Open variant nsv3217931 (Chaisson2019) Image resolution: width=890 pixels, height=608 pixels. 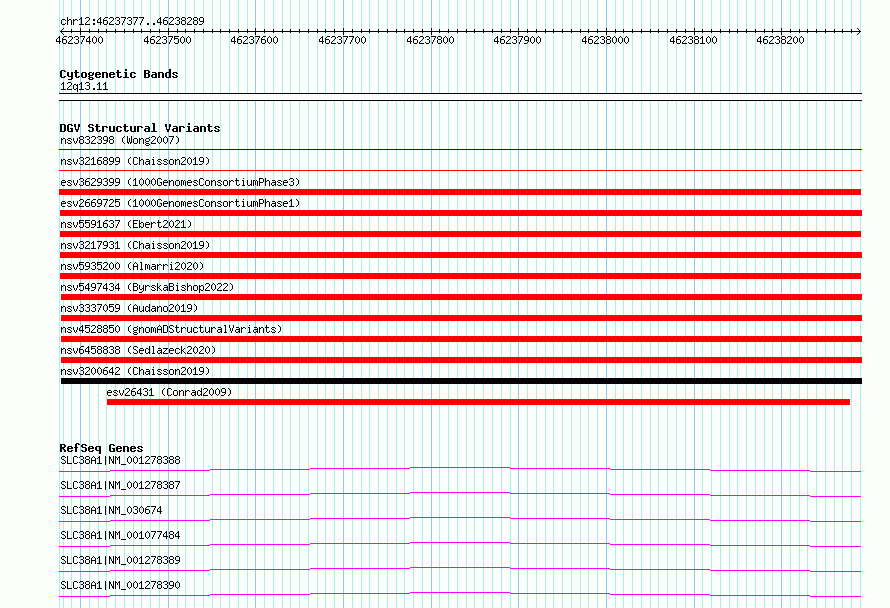pos(135,245)
